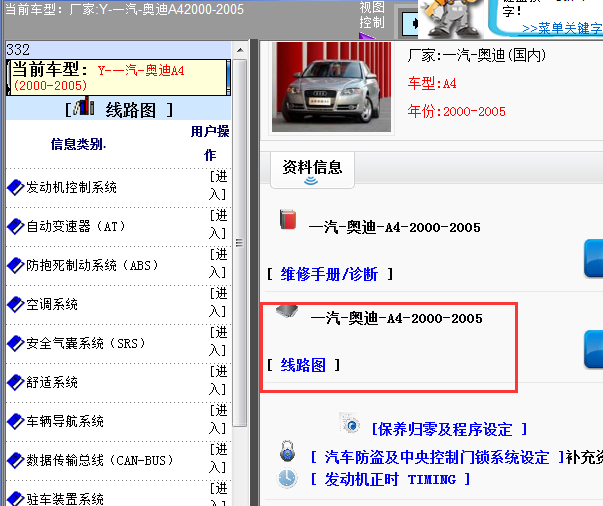This screenshot has width=603, height=506.
Task: Click the gray device icon above 线路图 link
Action: tap(287, 311)
